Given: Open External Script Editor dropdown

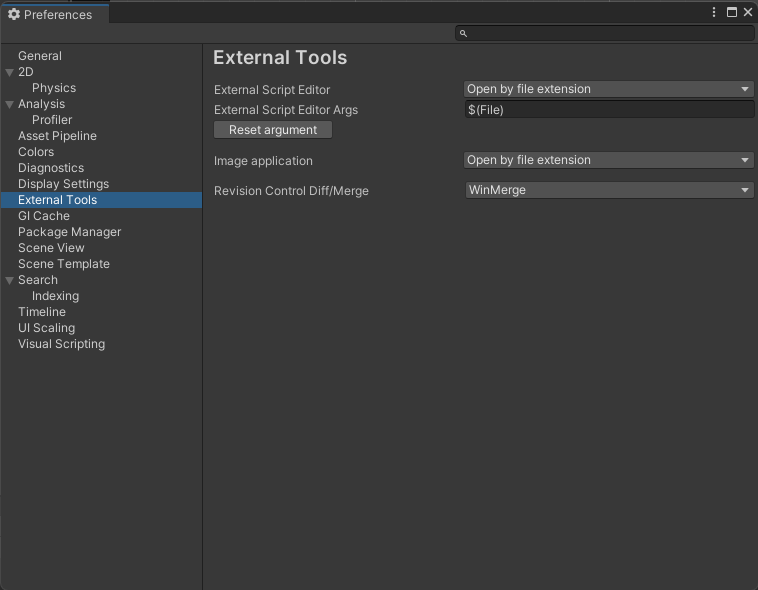Looking at the screenshot, I should (x=608, y=89).
